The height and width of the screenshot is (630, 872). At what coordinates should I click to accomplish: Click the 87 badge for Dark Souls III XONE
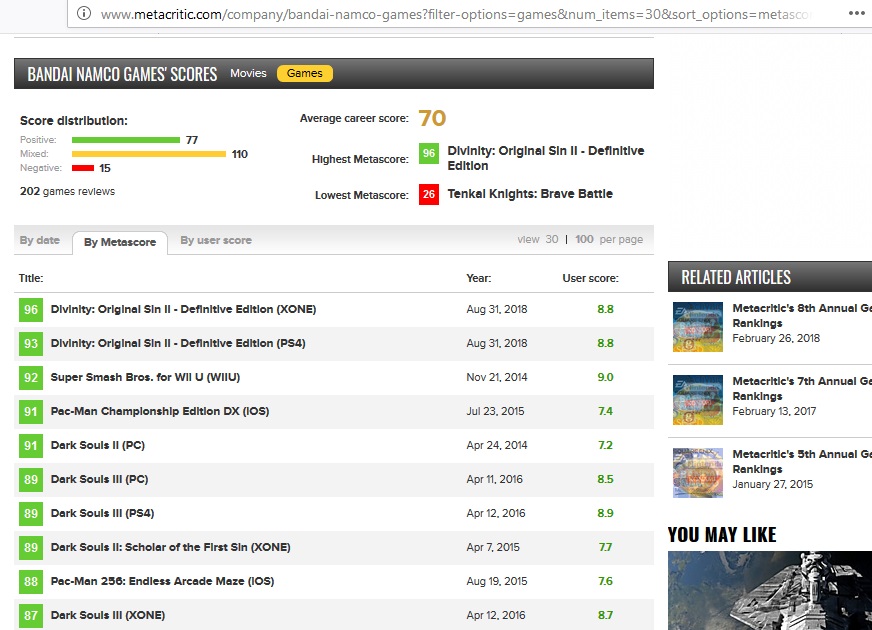31,615
